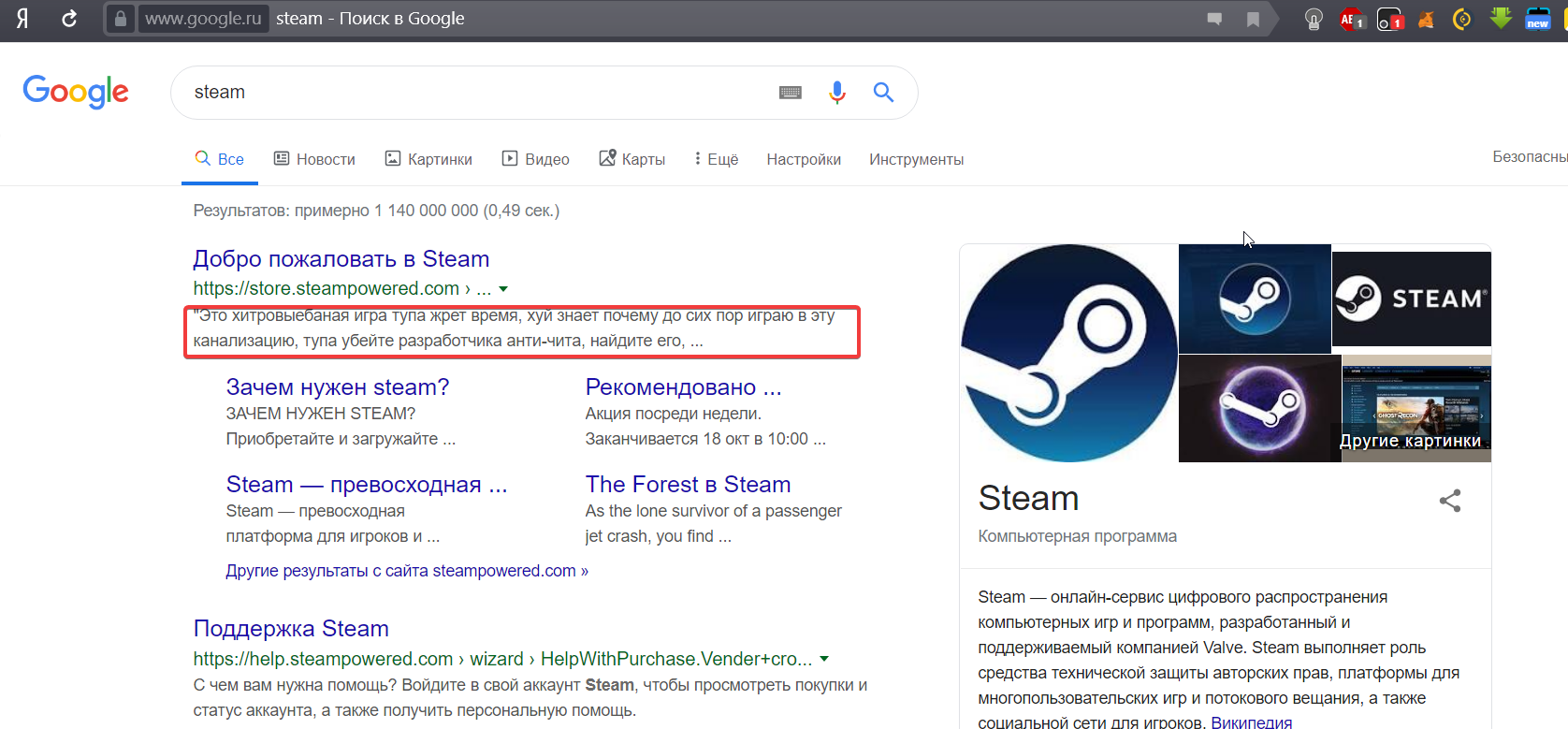Switch to the Картинки tab
The image size is (1568, 729).
[428, 159]
